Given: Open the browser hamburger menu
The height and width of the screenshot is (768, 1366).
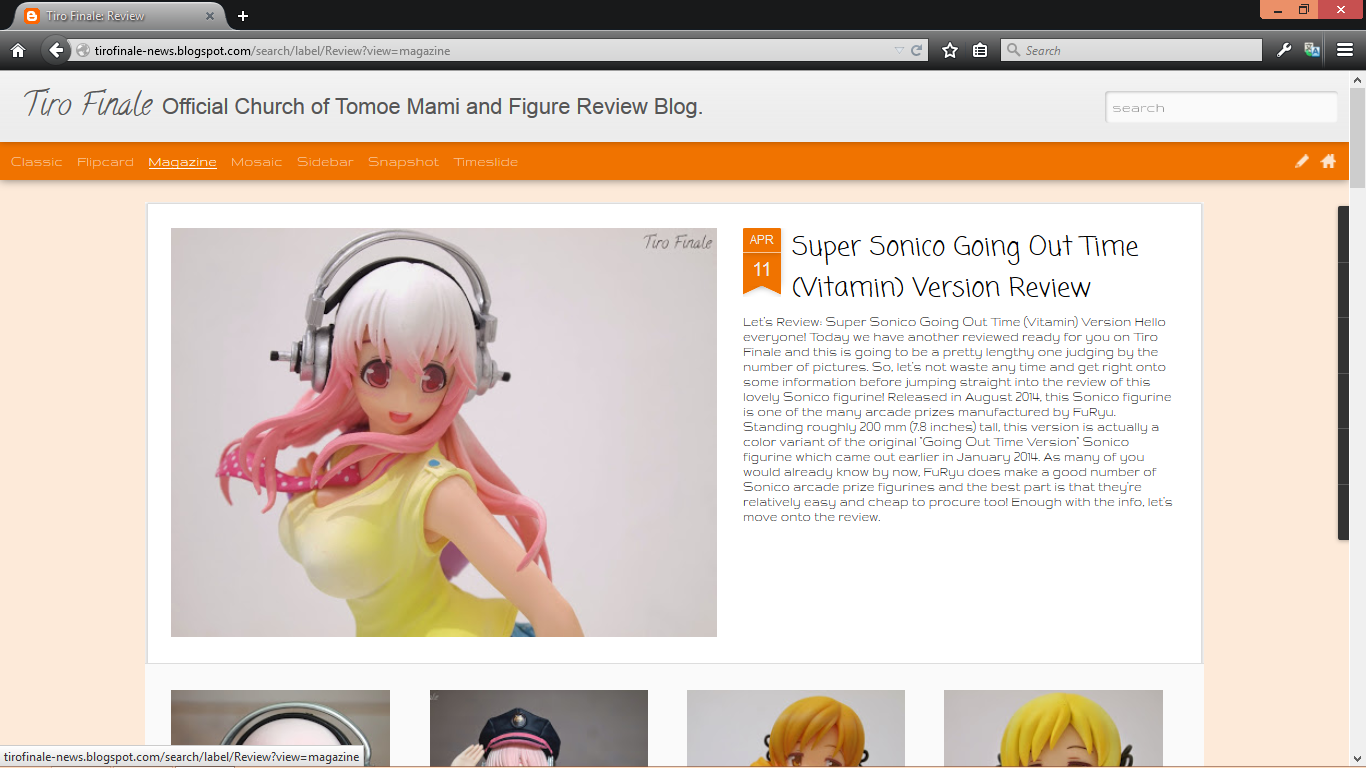Looking at the screenshot, I should pyautogui.click(x=1345, y=50).
